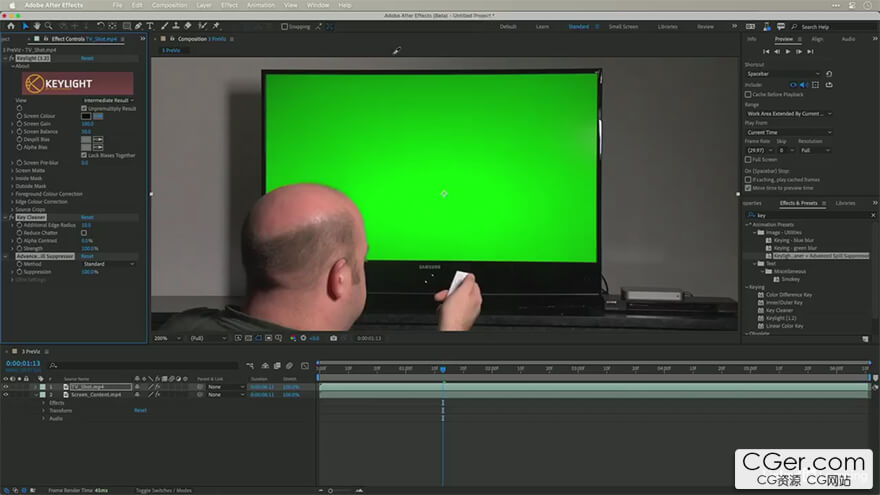The width and height of the screenshot is (880, 495).
Task: Select the Zoom magnifier tool
Action: (x=49, y=26)
